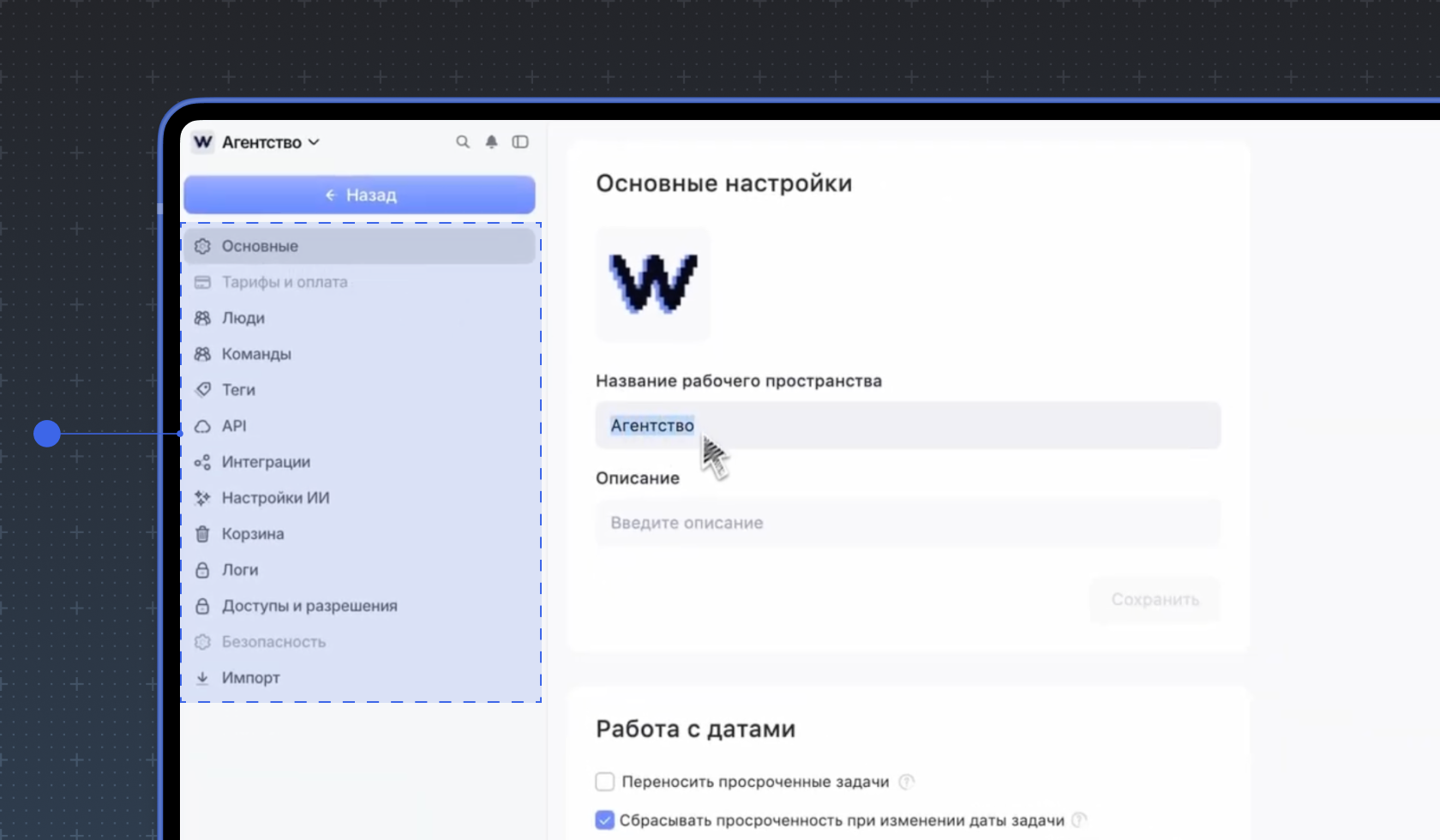The height and width of the screenshot is (840, 1440).
Task: Select the Команды section
Action: [256, 353]
